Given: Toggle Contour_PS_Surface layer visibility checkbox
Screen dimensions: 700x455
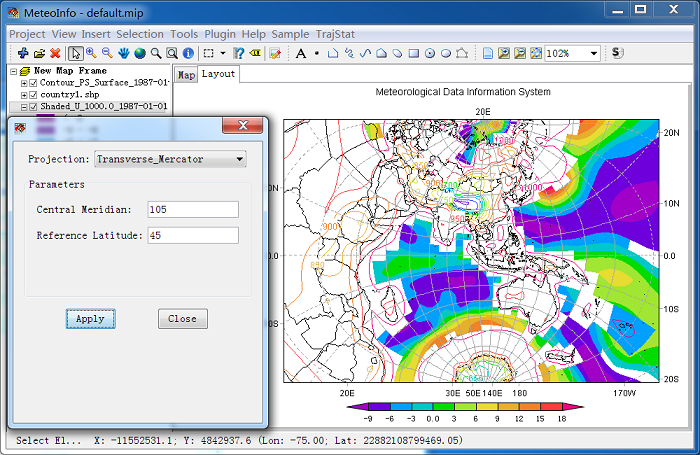Looking at the screenshot, I should tap(33, 83).
